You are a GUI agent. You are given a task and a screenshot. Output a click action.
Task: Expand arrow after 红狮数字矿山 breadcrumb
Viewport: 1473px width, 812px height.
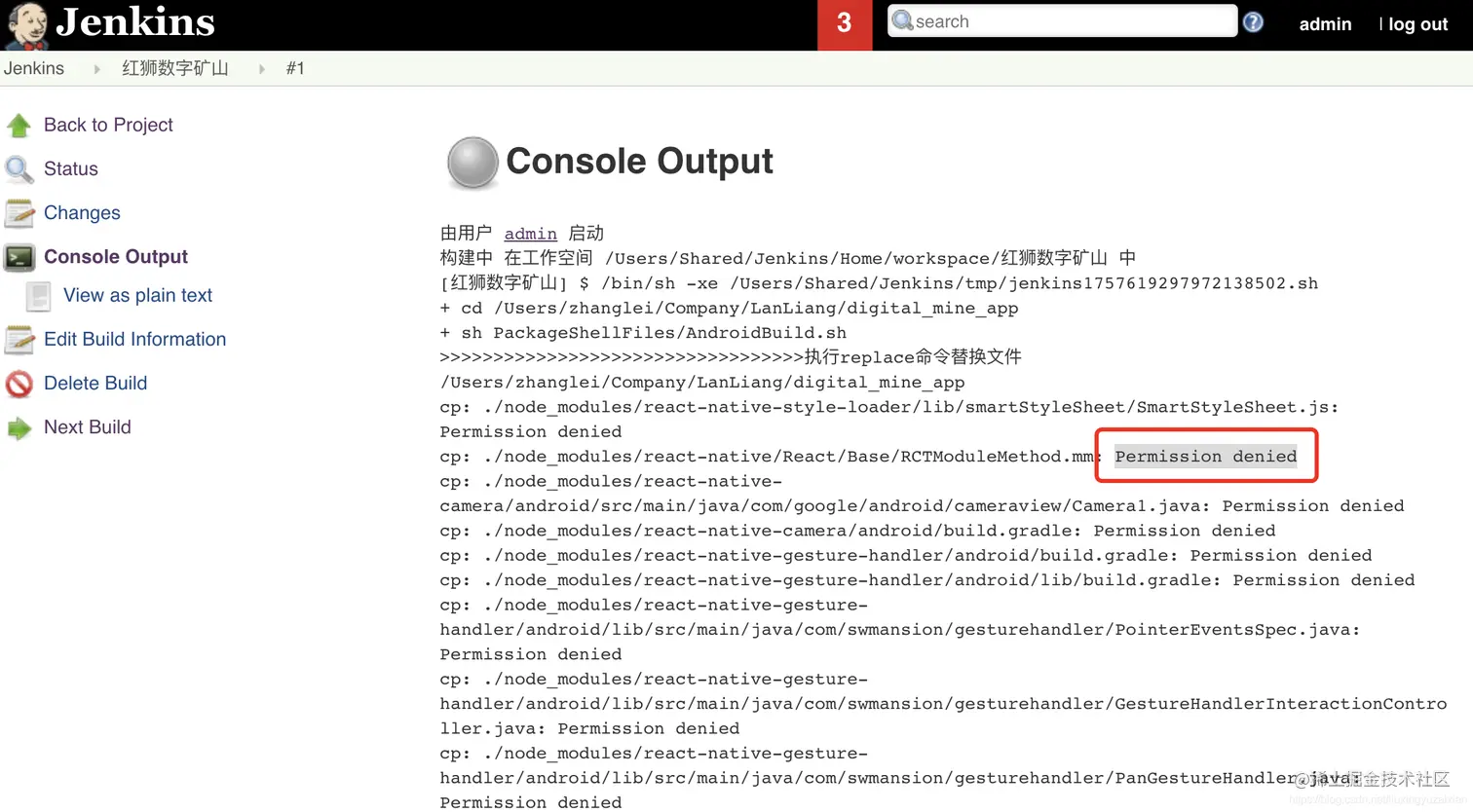(262, 69)
